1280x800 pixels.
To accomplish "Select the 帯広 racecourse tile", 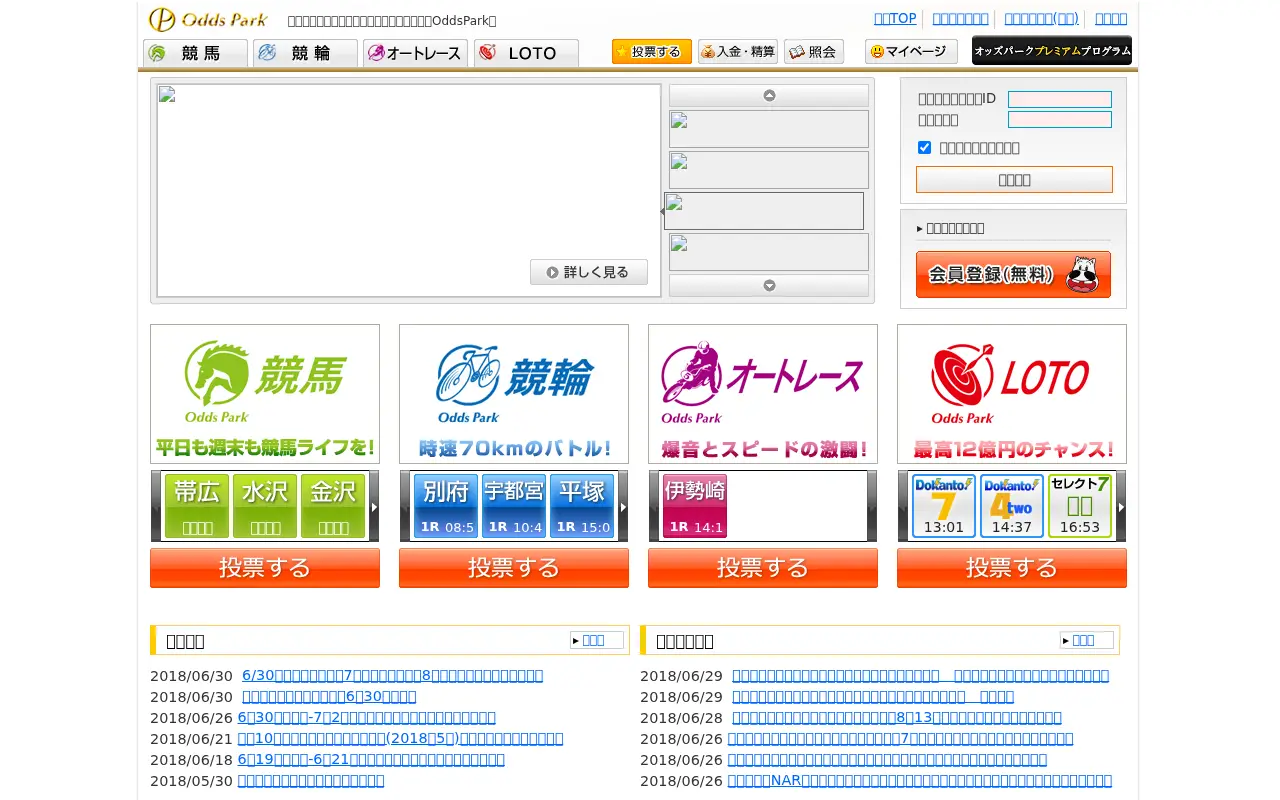I will point(197,506).
